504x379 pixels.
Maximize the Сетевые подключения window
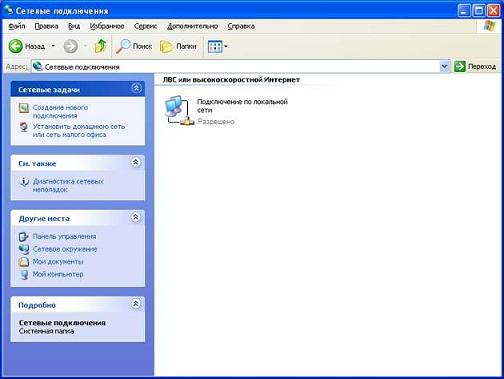[479, 11]
